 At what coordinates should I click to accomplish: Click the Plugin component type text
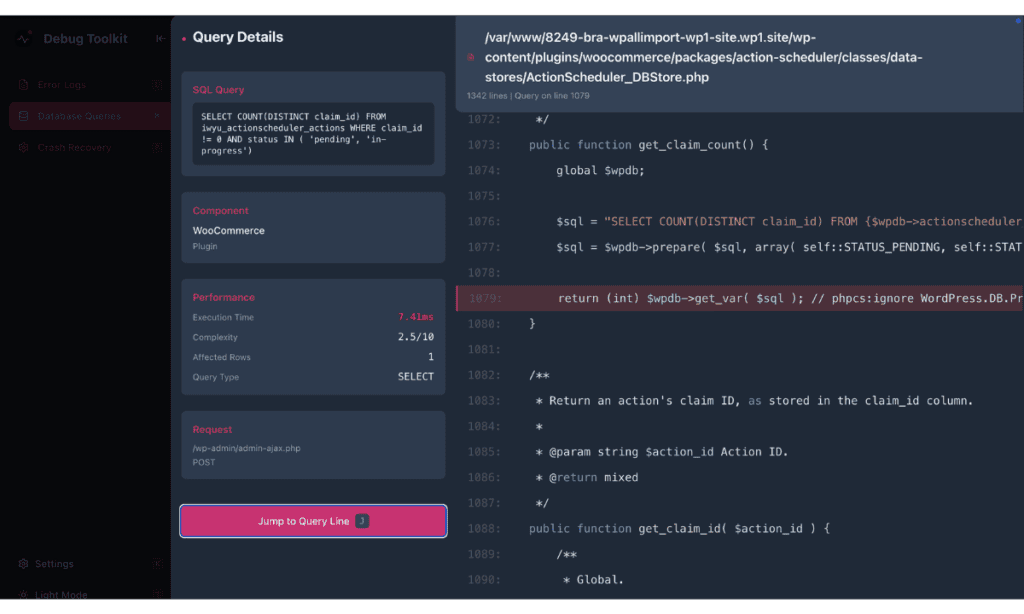tap(205, 246)
